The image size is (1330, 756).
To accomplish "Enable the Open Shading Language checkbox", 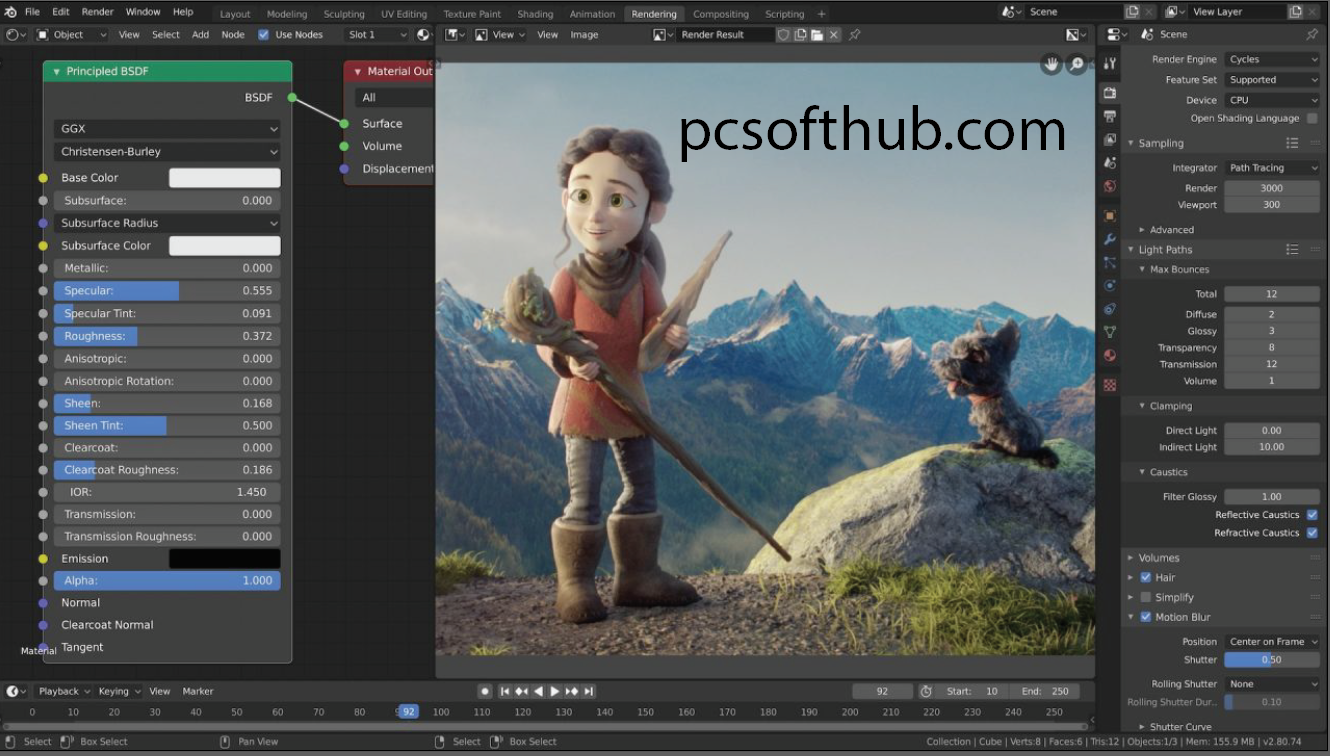I will [x=1312, y=118].
